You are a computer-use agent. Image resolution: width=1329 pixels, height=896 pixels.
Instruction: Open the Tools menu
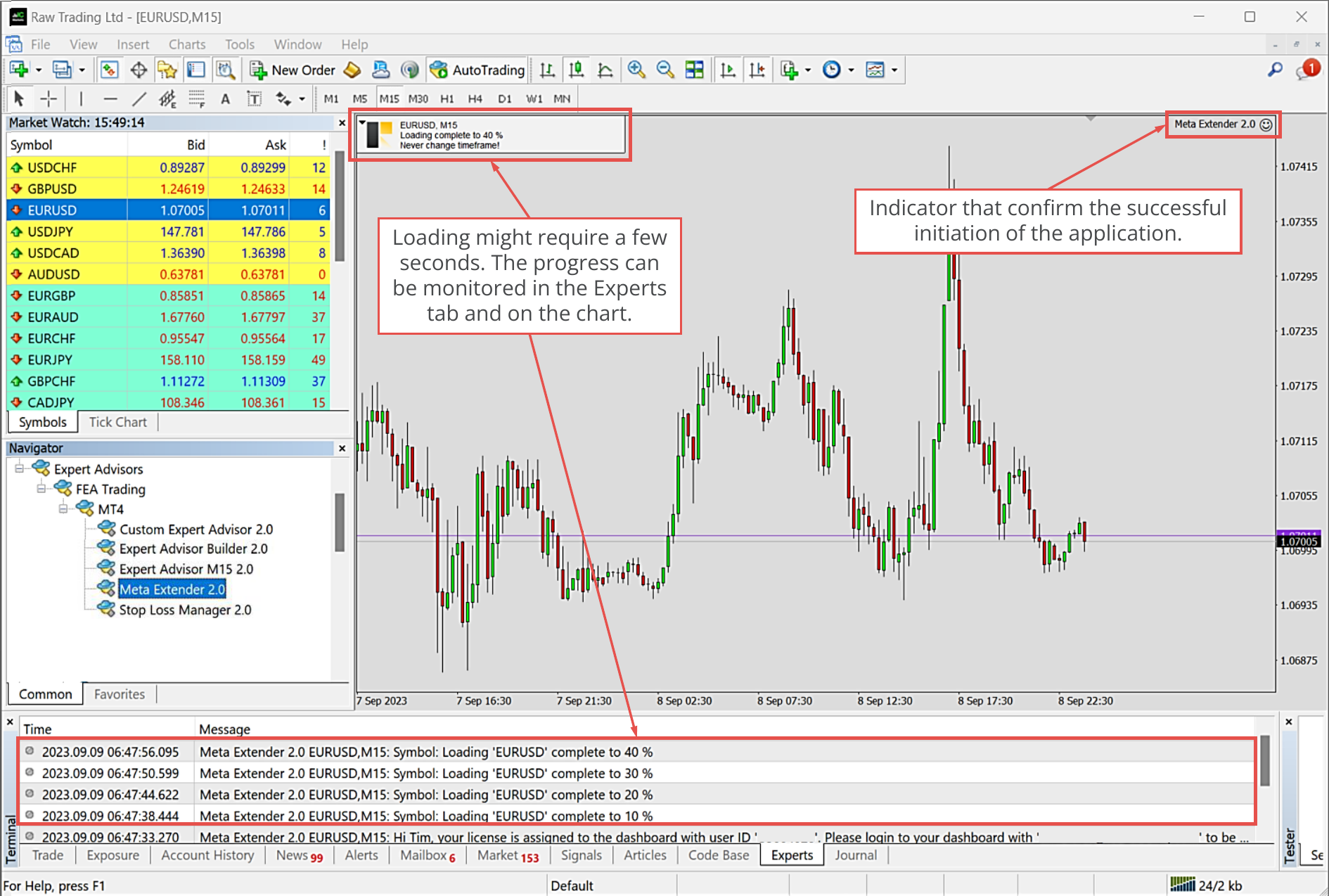click(x=240, y=44)
